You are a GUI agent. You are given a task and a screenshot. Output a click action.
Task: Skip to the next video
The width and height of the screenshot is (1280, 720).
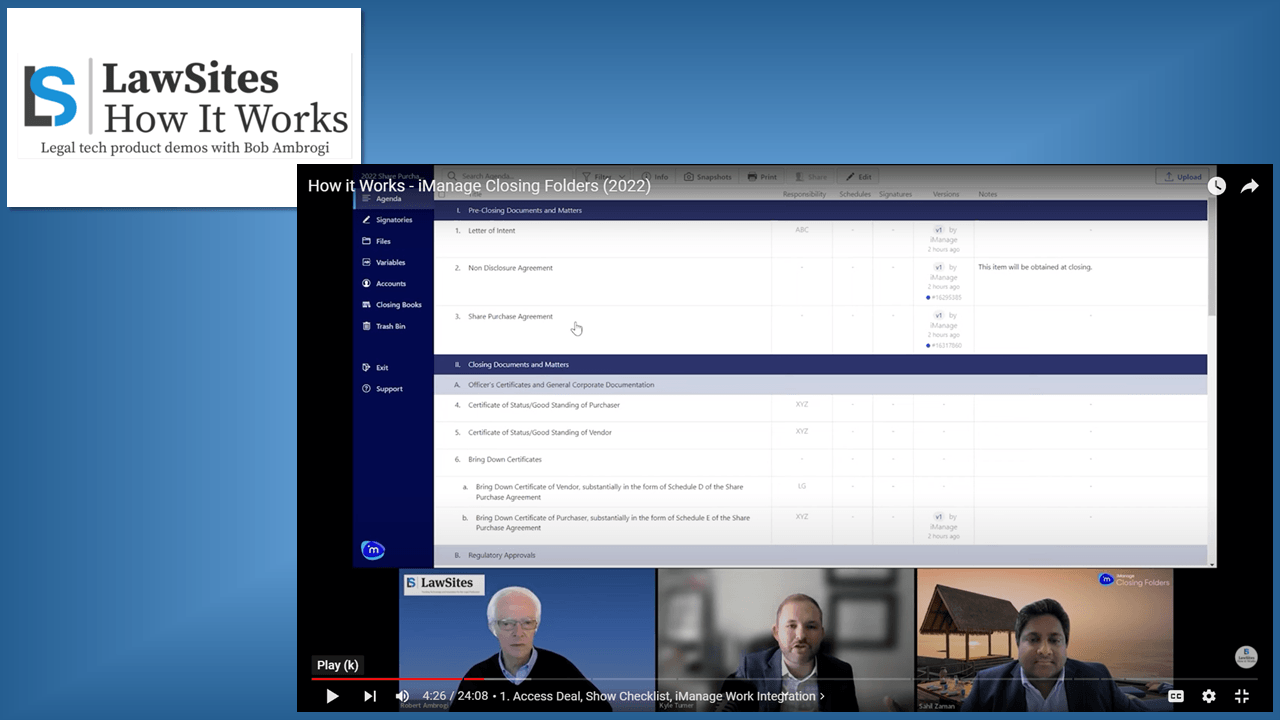point(369,696)
